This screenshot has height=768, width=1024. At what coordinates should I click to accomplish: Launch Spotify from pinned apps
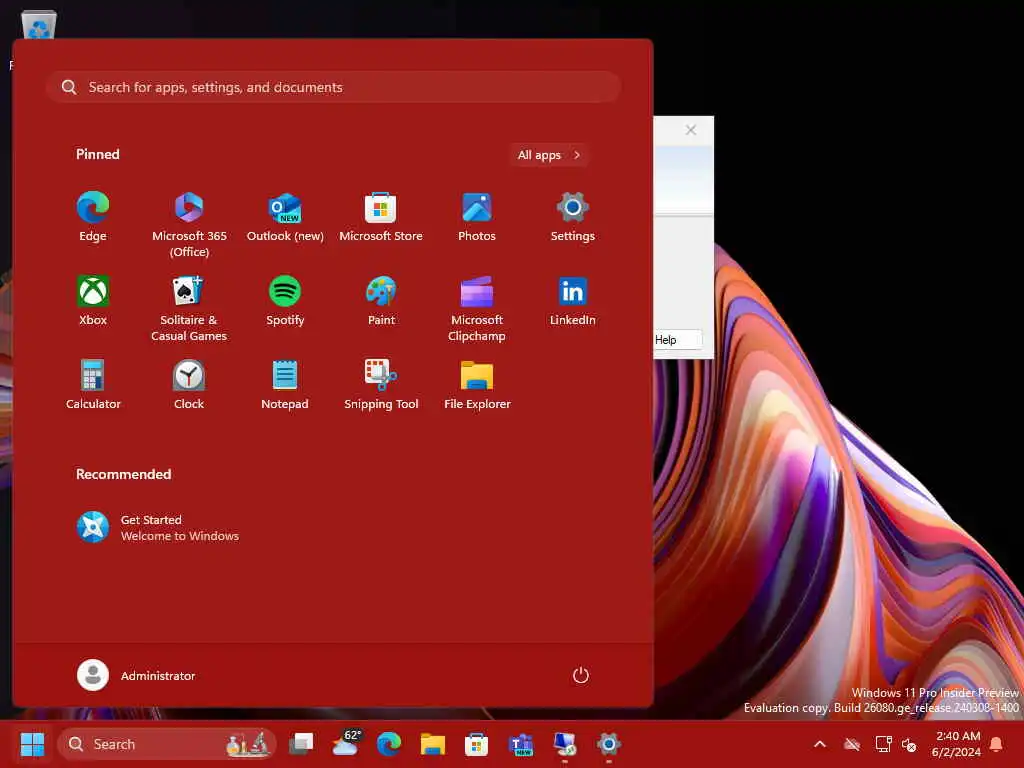coord(285,301)
